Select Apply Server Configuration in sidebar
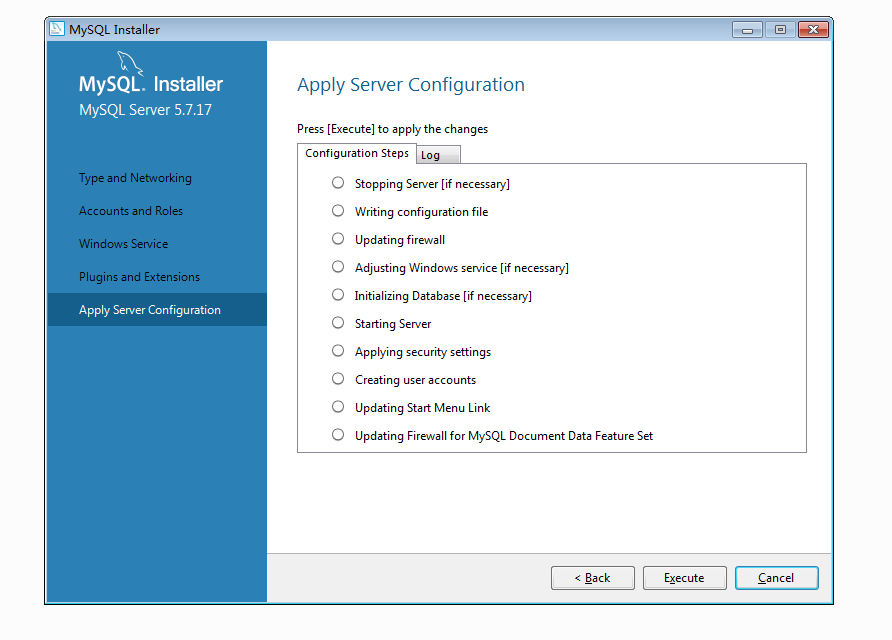 (x=157, y=309)
